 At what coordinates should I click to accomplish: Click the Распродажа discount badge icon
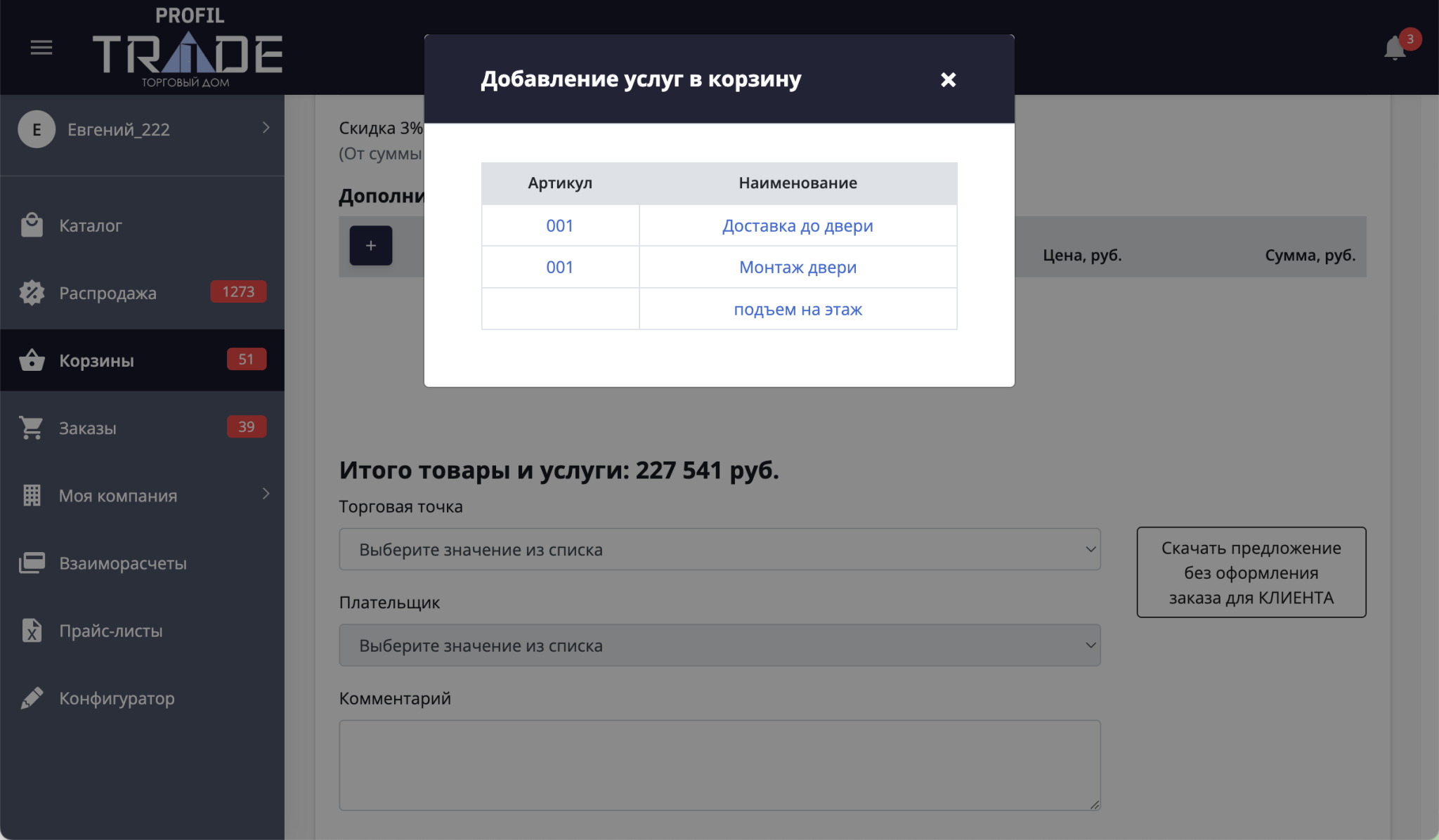[32, 293]
